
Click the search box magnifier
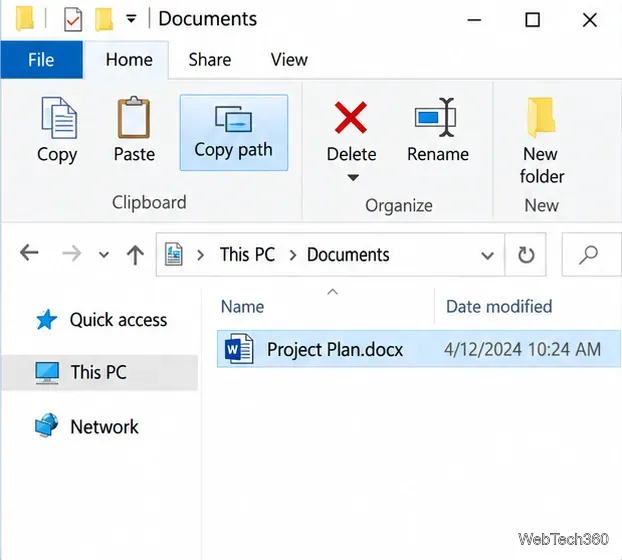pos(588,255)
